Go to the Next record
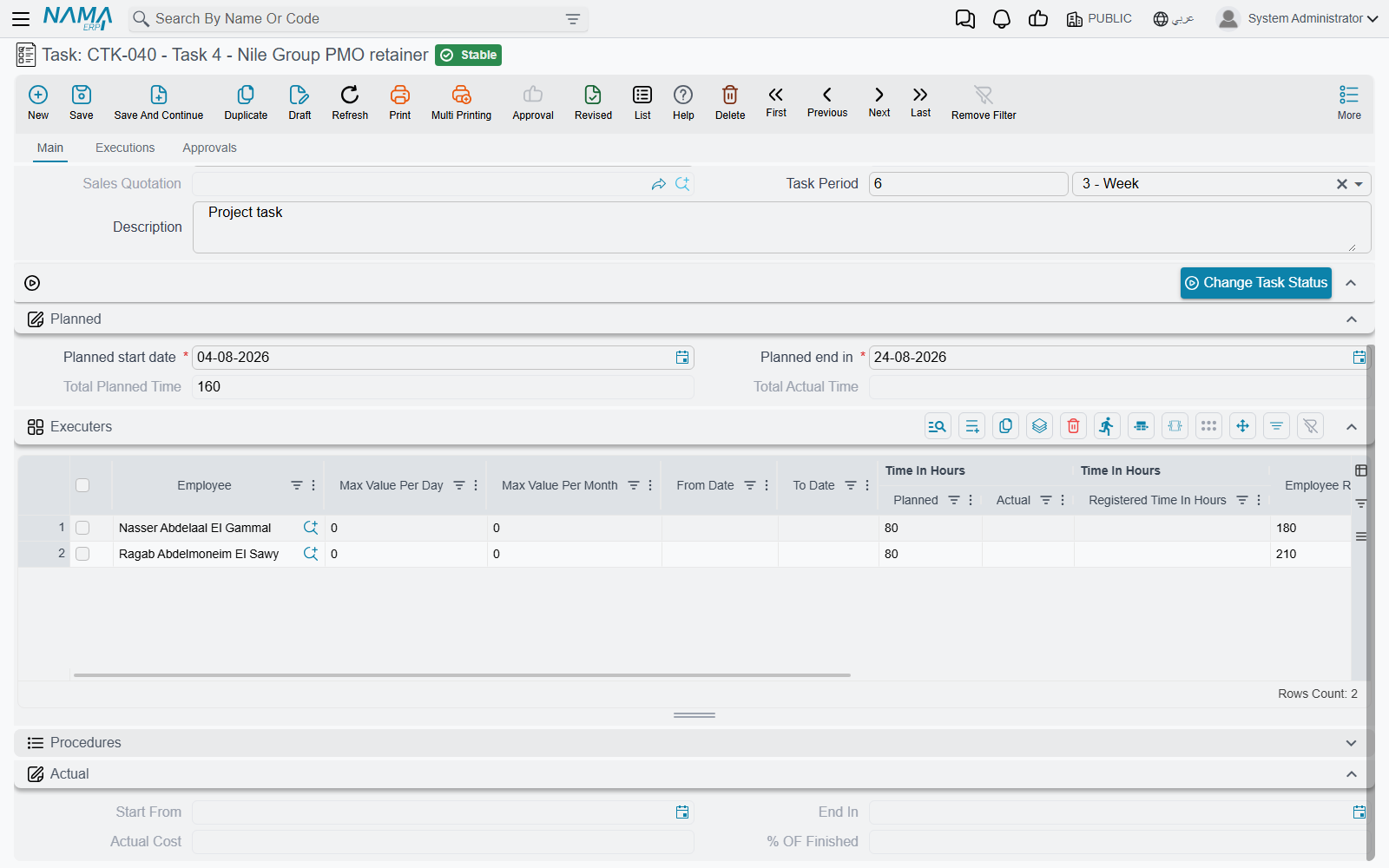The image size is (1389, 868). click(x=879, y=102)
